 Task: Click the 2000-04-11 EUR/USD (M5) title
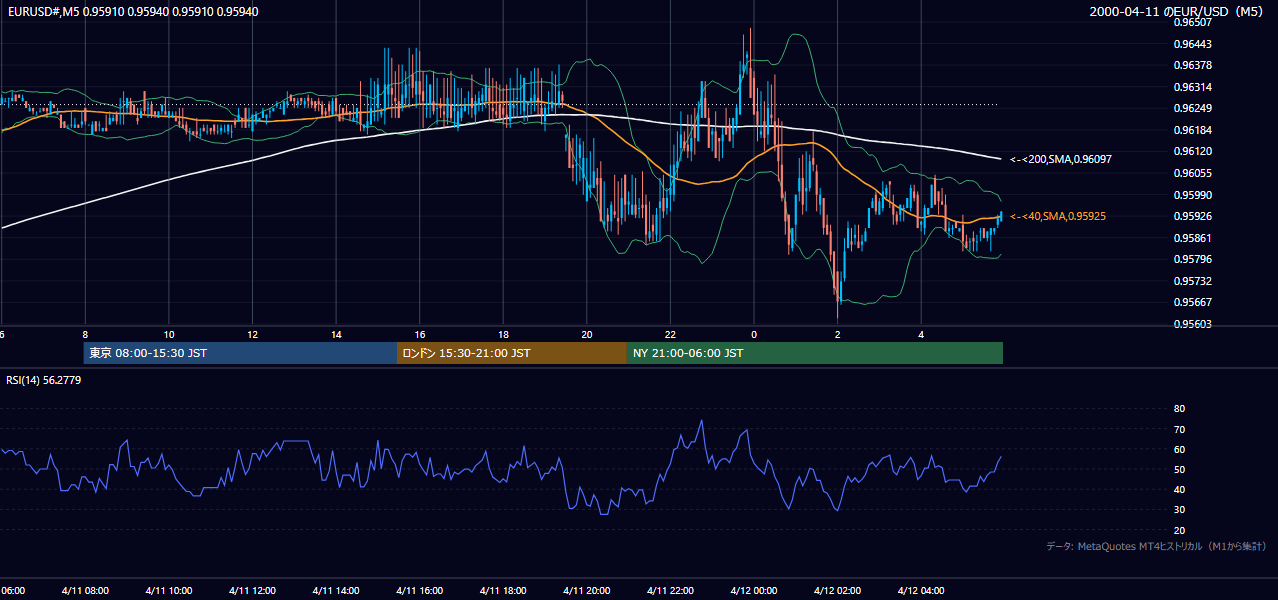coord(1178,12)
